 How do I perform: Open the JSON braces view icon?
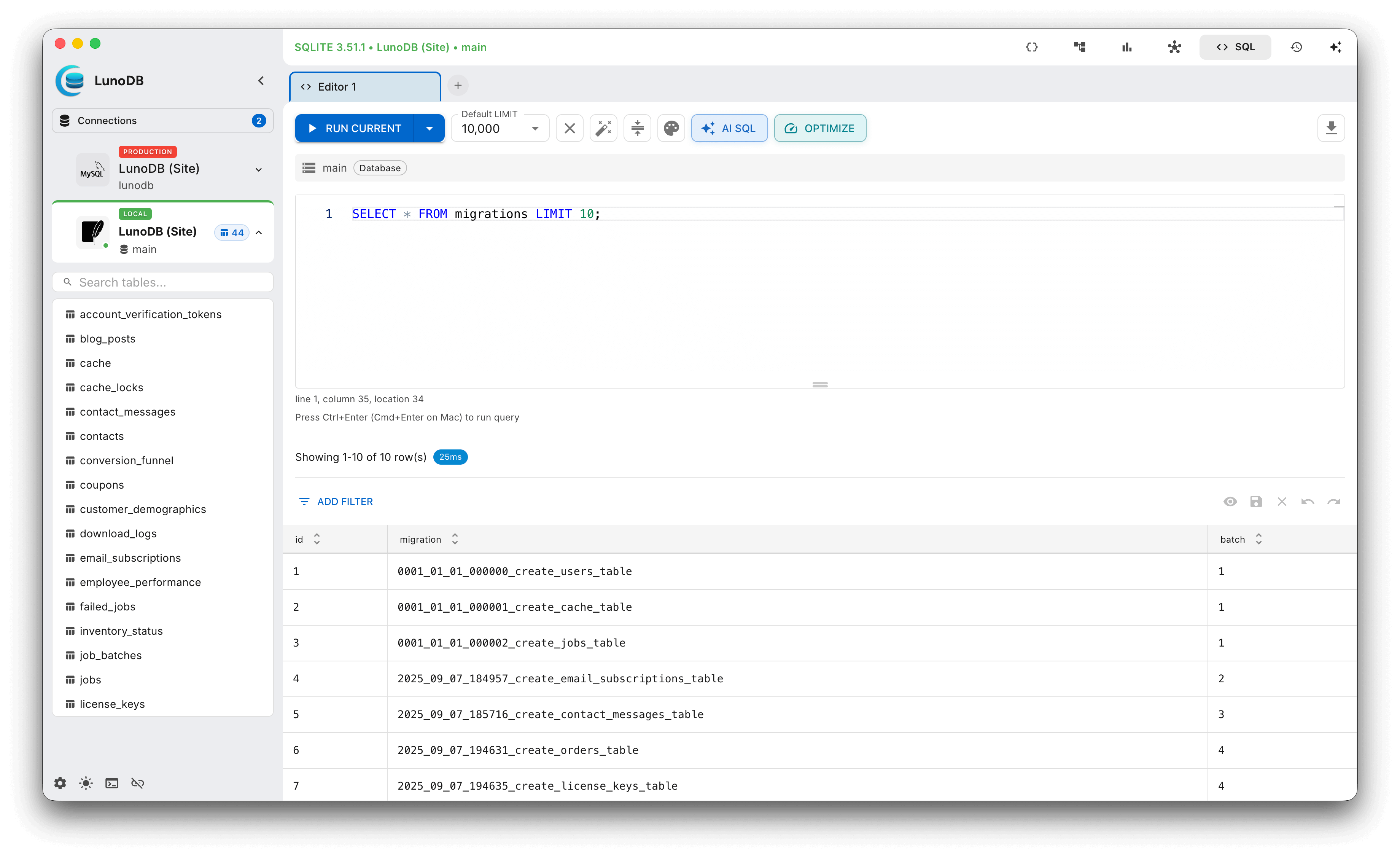click(1032, 47)
